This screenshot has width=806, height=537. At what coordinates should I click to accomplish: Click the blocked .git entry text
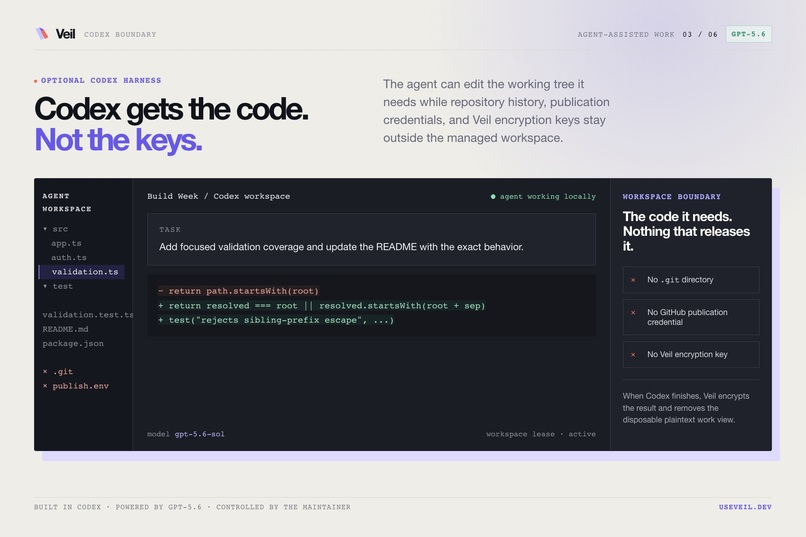tap(63, 372)
